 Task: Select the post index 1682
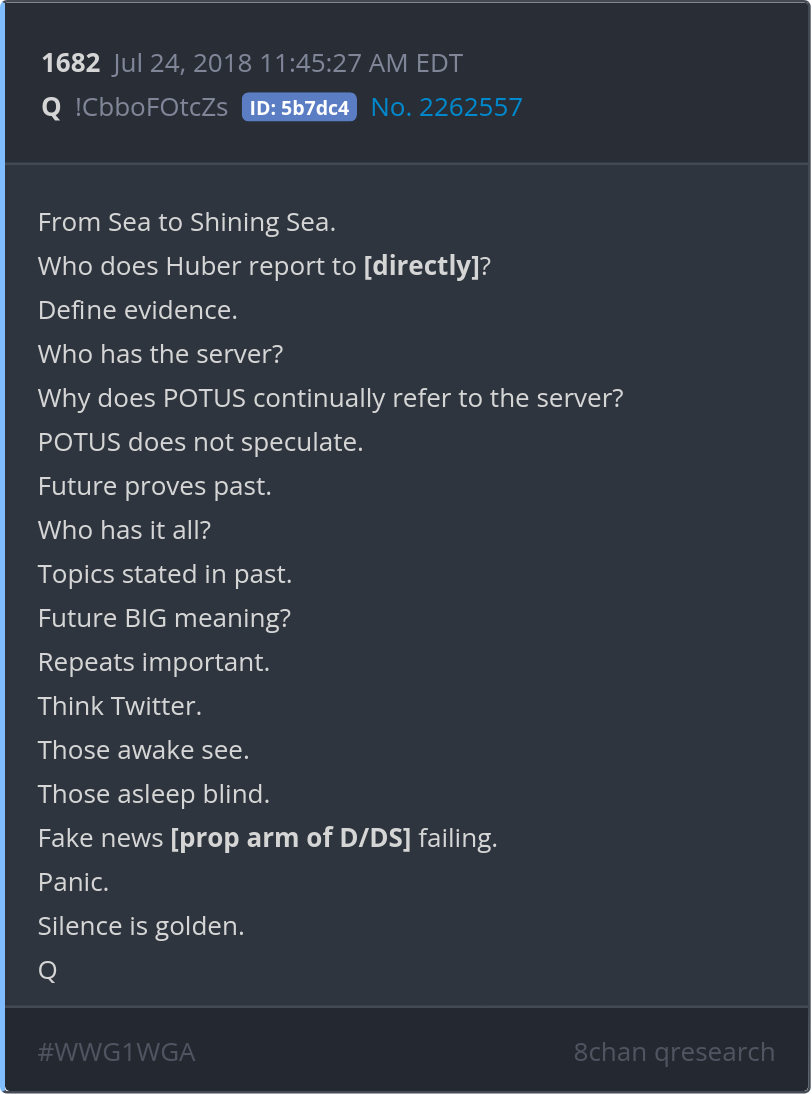[x=70, y=63]
